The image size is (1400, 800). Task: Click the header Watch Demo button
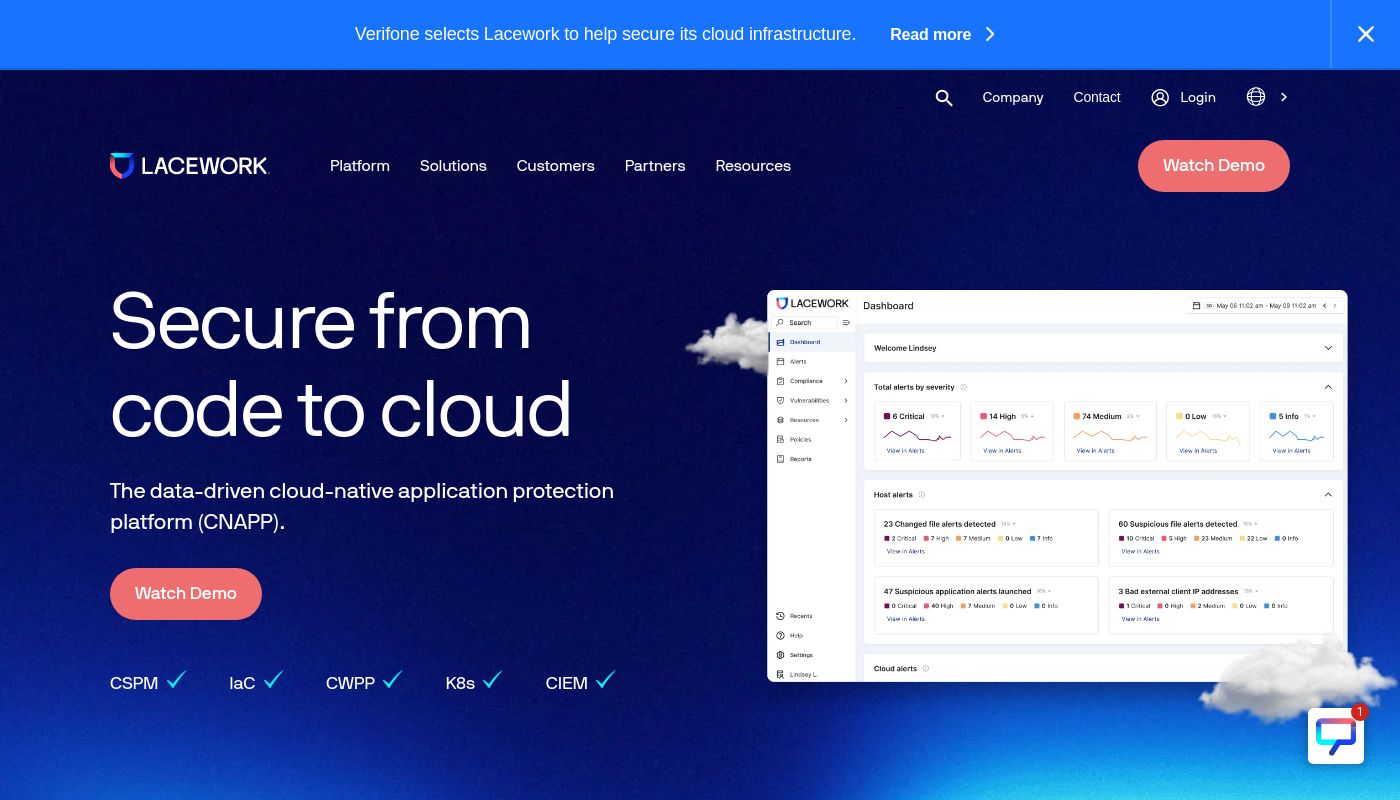point(1214,166)
